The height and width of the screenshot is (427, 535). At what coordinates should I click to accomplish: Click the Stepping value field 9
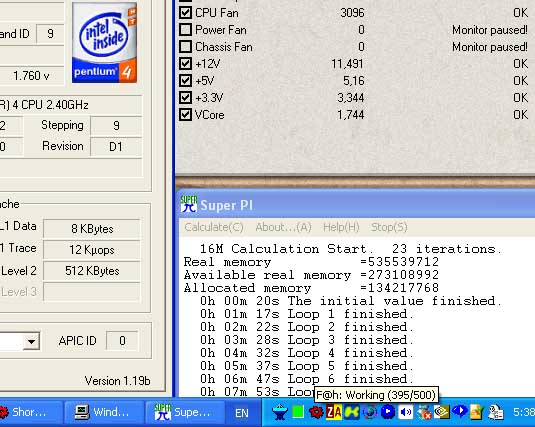click(x=116, y=126)
